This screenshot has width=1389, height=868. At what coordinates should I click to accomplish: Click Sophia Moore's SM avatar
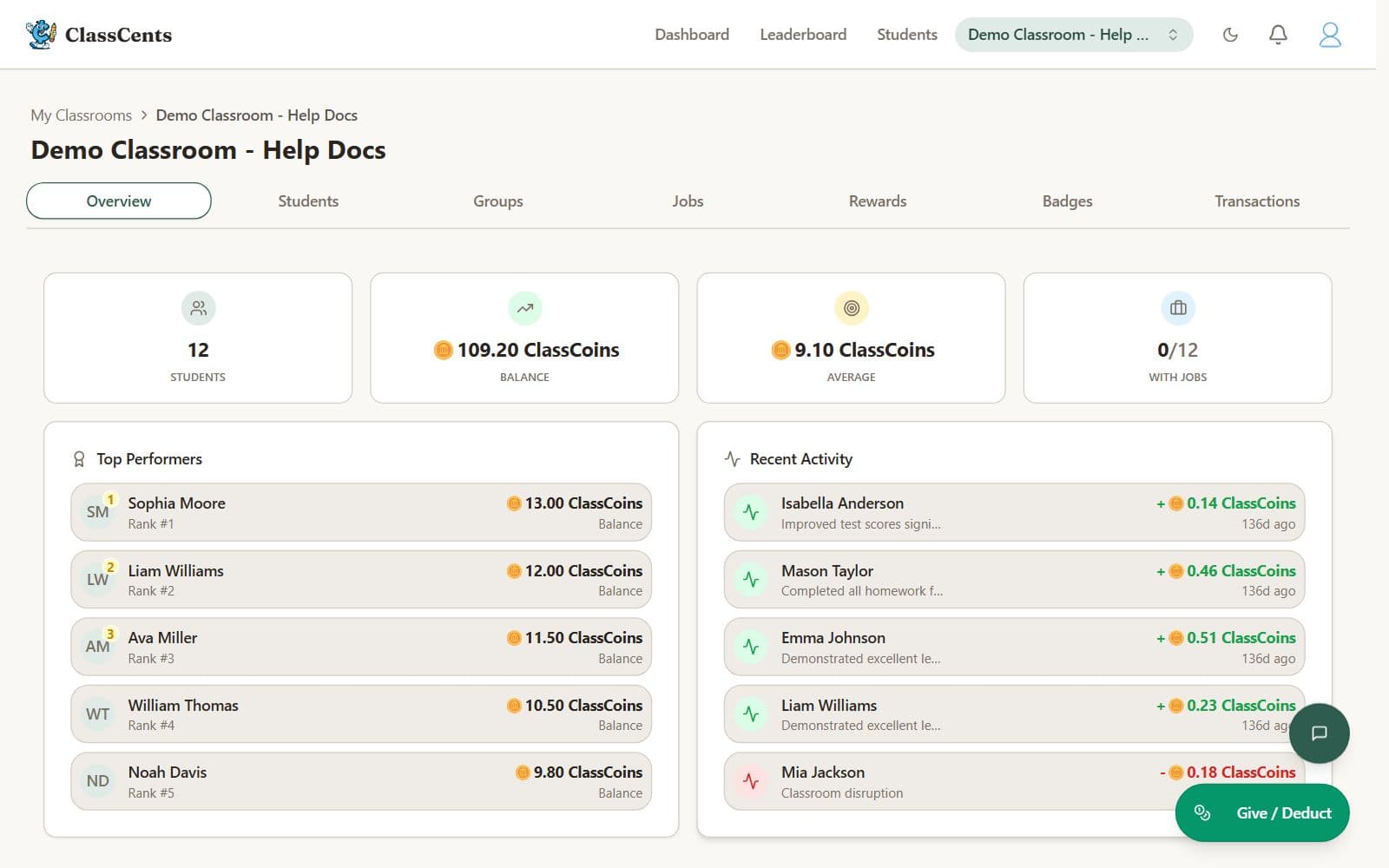tap(98, 512)
